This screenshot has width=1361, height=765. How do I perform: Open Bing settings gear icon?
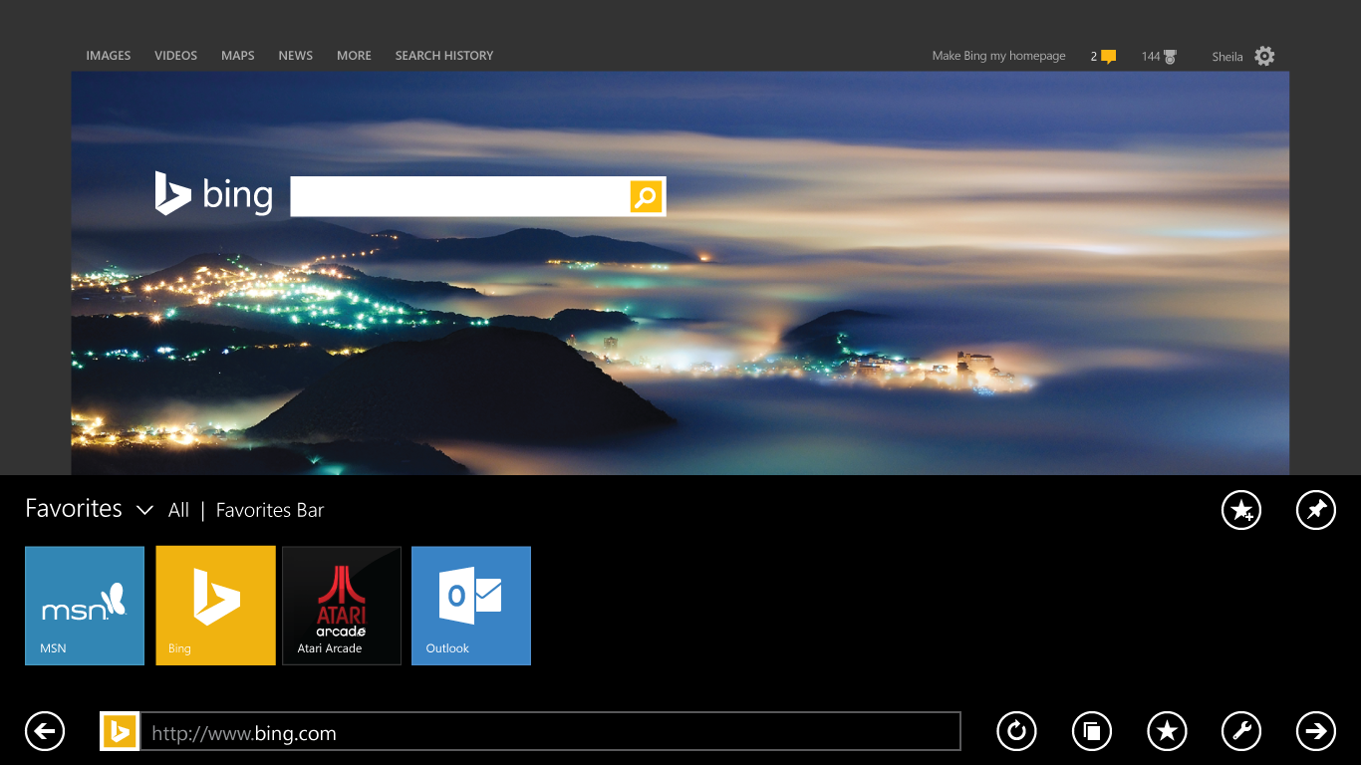pos(1265,56)
